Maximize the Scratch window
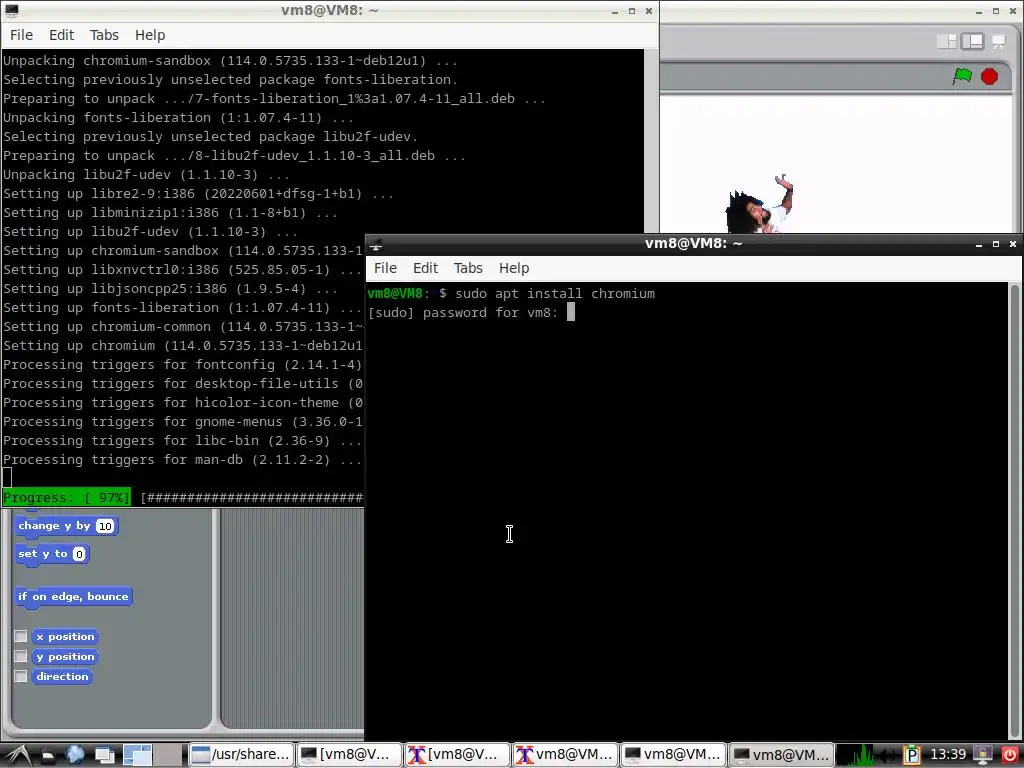The image size is (1024, 768). tap(995, 11)
